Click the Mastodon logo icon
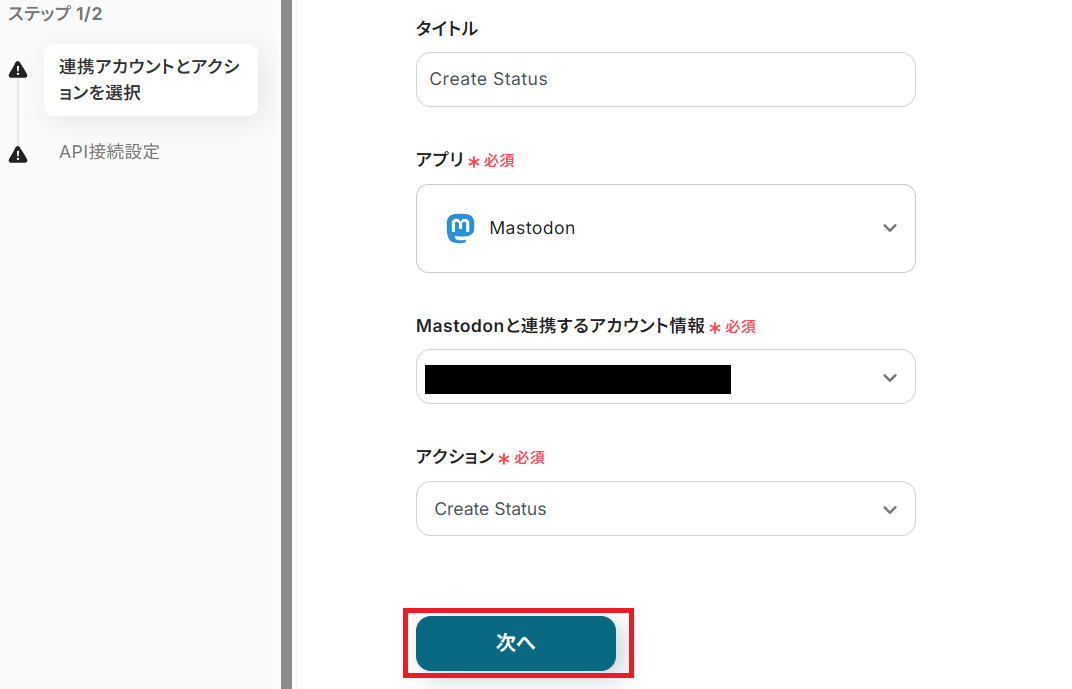The width and height of the screenshot is (1072, 689). tap(460, 228)
